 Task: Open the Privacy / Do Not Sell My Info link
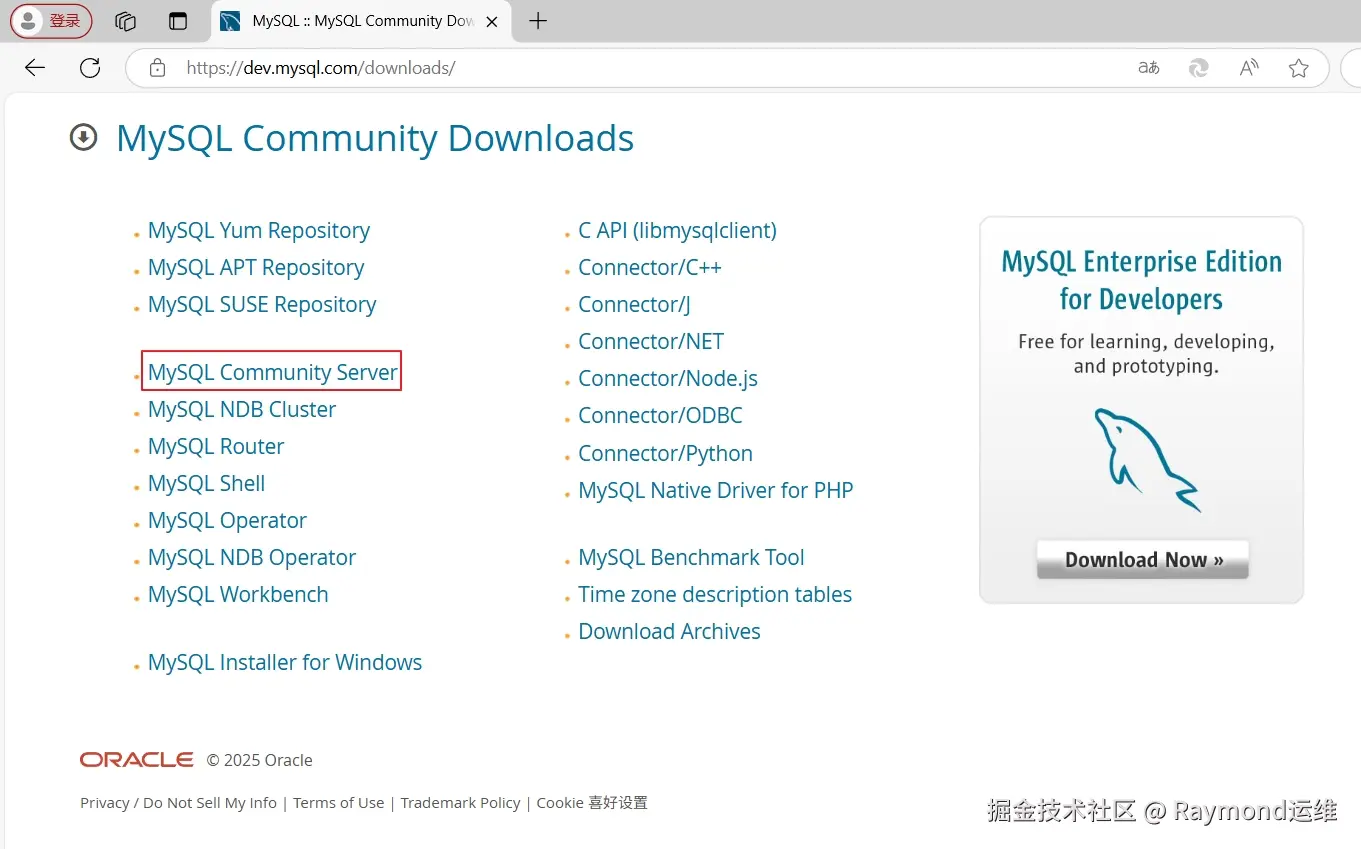tap(178, 802)
